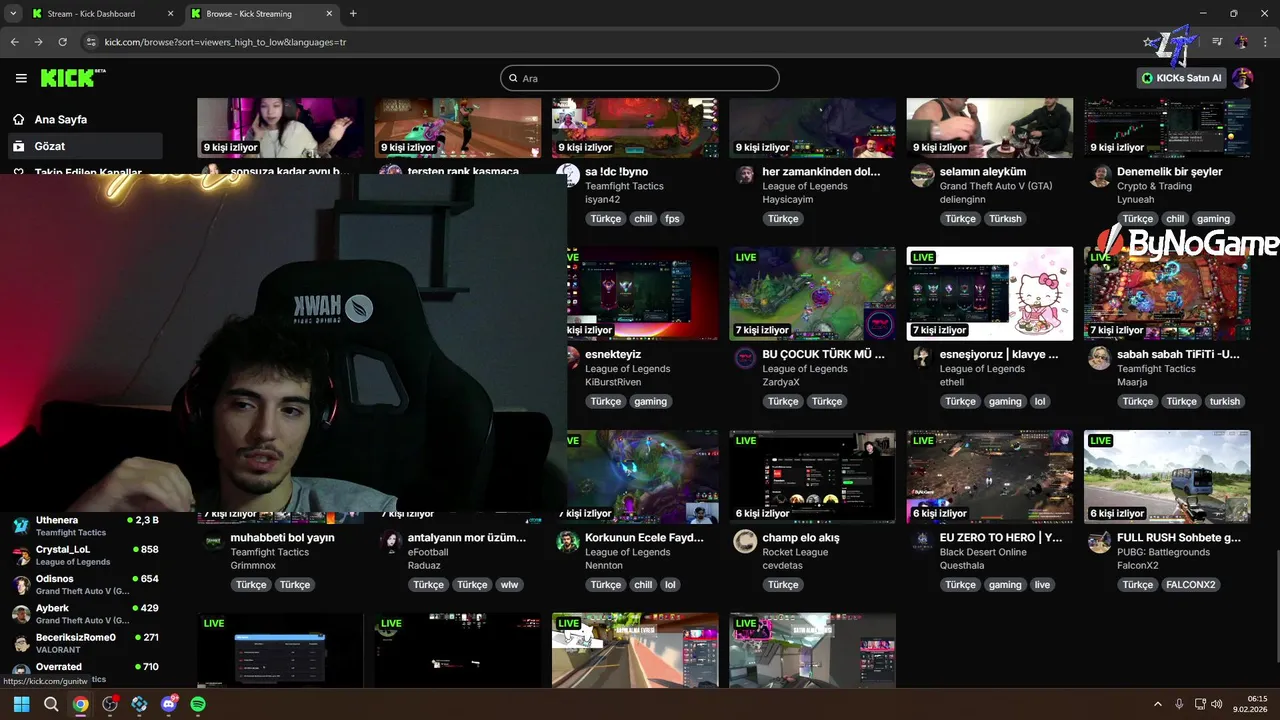The height and width of the screenshot is (720, 1280).
Task: Click KICKs Satın Al button
Action: click(x=1182, y=78)
